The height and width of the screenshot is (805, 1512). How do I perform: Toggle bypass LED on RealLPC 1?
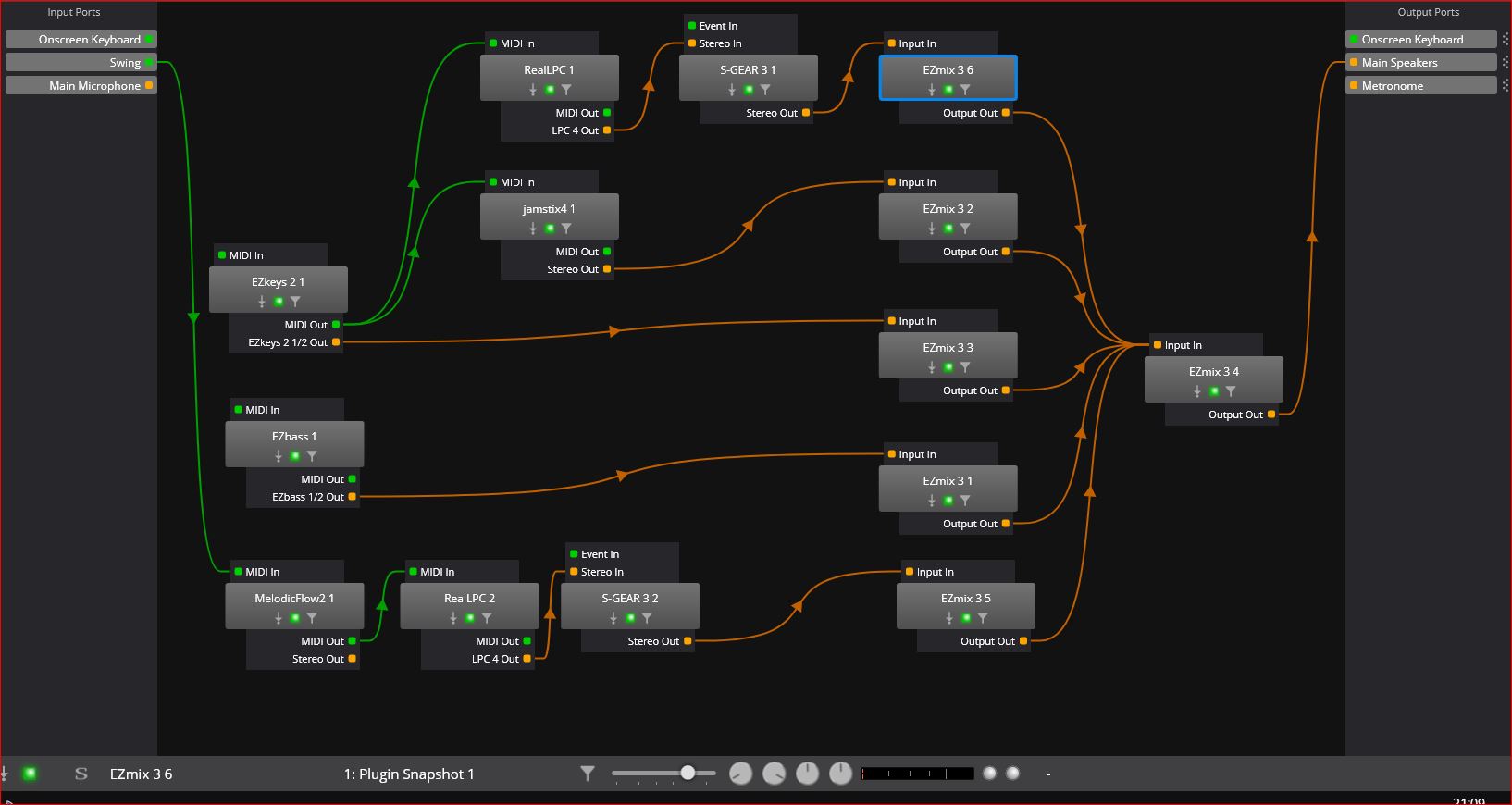pos(550,90)
